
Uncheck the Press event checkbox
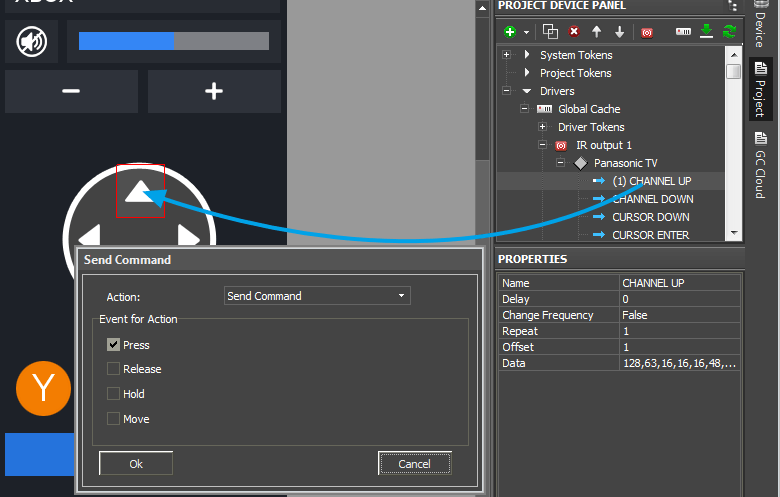point(114,345)
